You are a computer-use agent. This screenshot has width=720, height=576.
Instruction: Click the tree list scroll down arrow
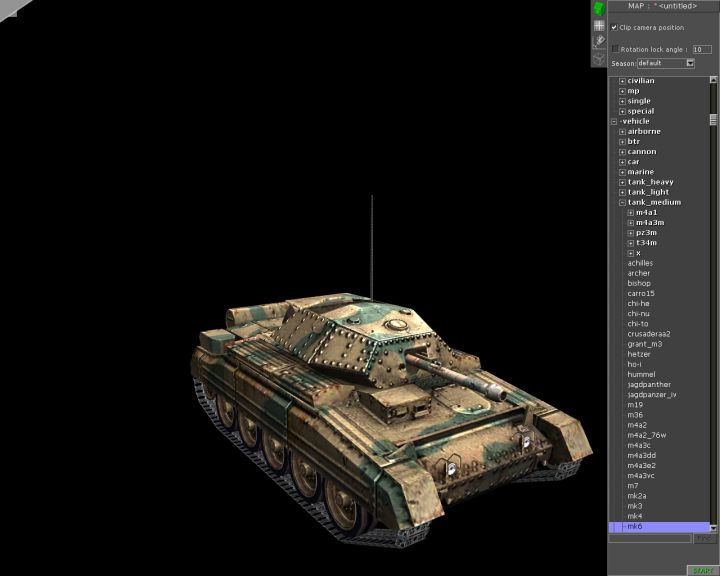tap(714, 527)
